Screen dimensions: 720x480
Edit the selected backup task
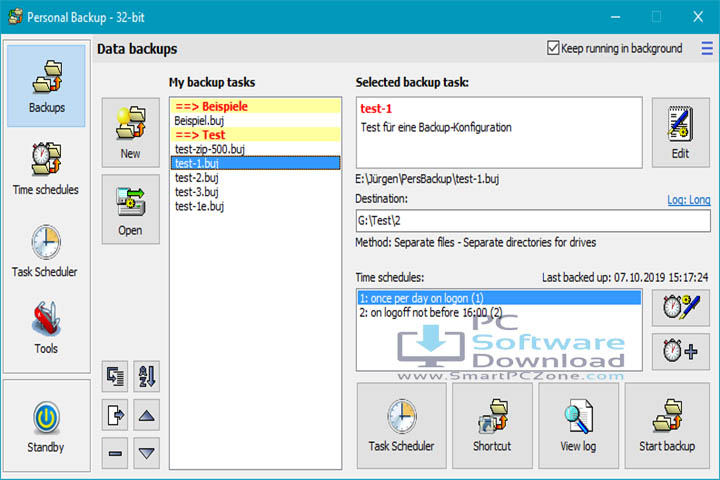681,132
